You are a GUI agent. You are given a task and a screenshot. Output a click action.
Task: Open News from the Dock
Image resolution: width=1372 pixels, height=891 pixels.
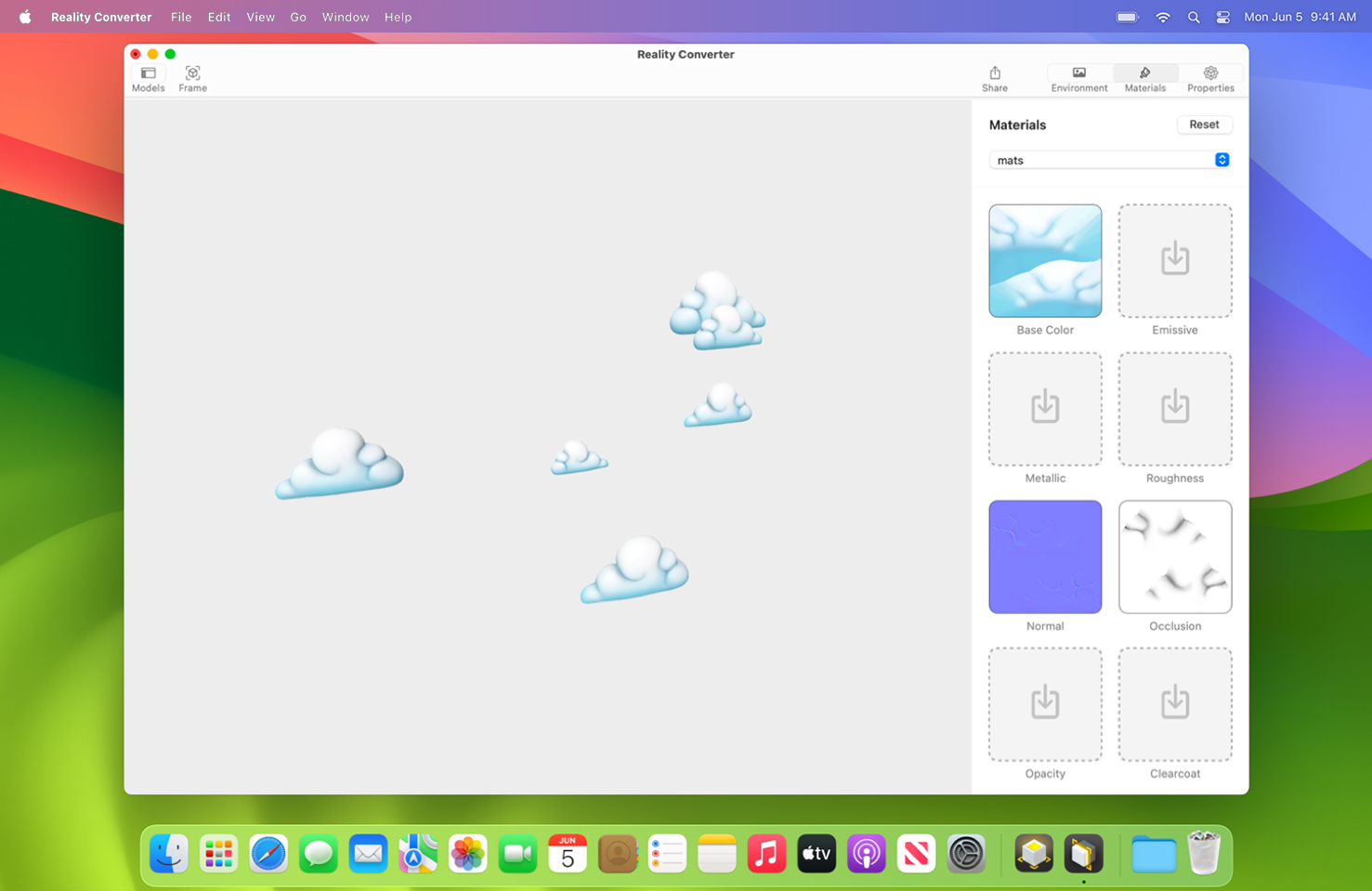click(916, 853)
